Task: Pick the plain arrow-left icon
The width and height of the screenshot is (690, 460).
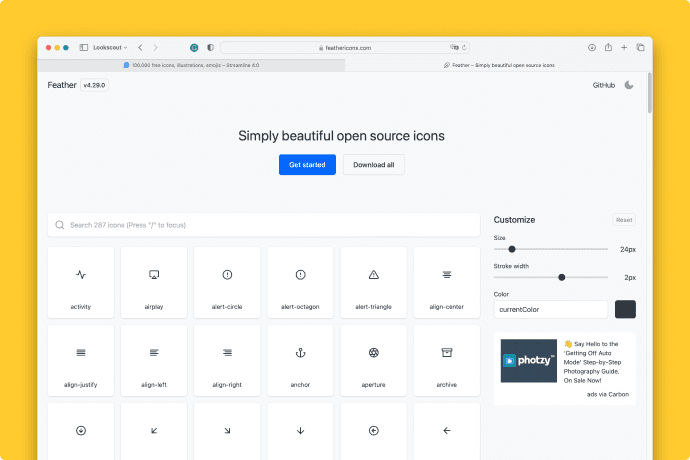Action: tap(447, 431)
